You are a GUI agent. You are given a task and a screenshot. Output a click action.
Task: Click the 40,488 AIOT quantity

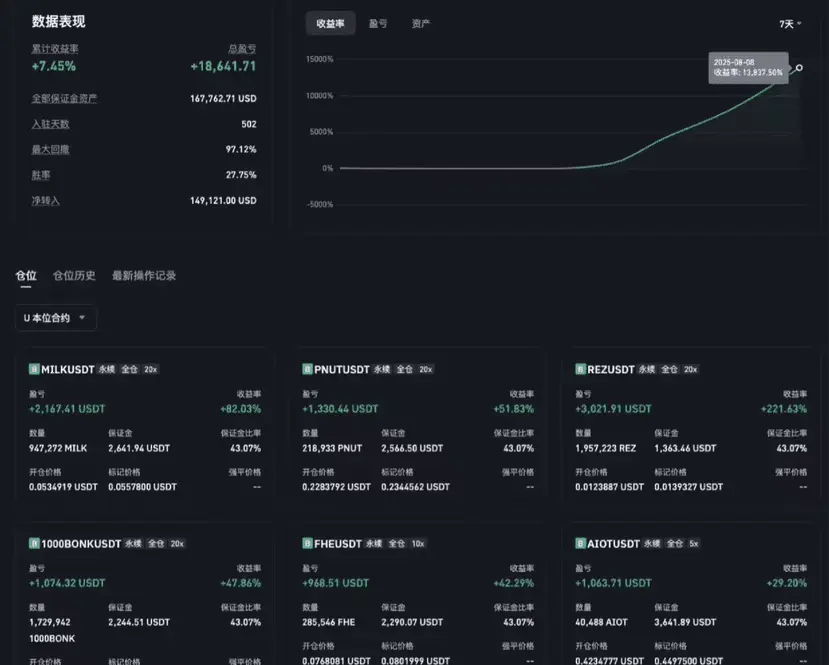point(601,622)
